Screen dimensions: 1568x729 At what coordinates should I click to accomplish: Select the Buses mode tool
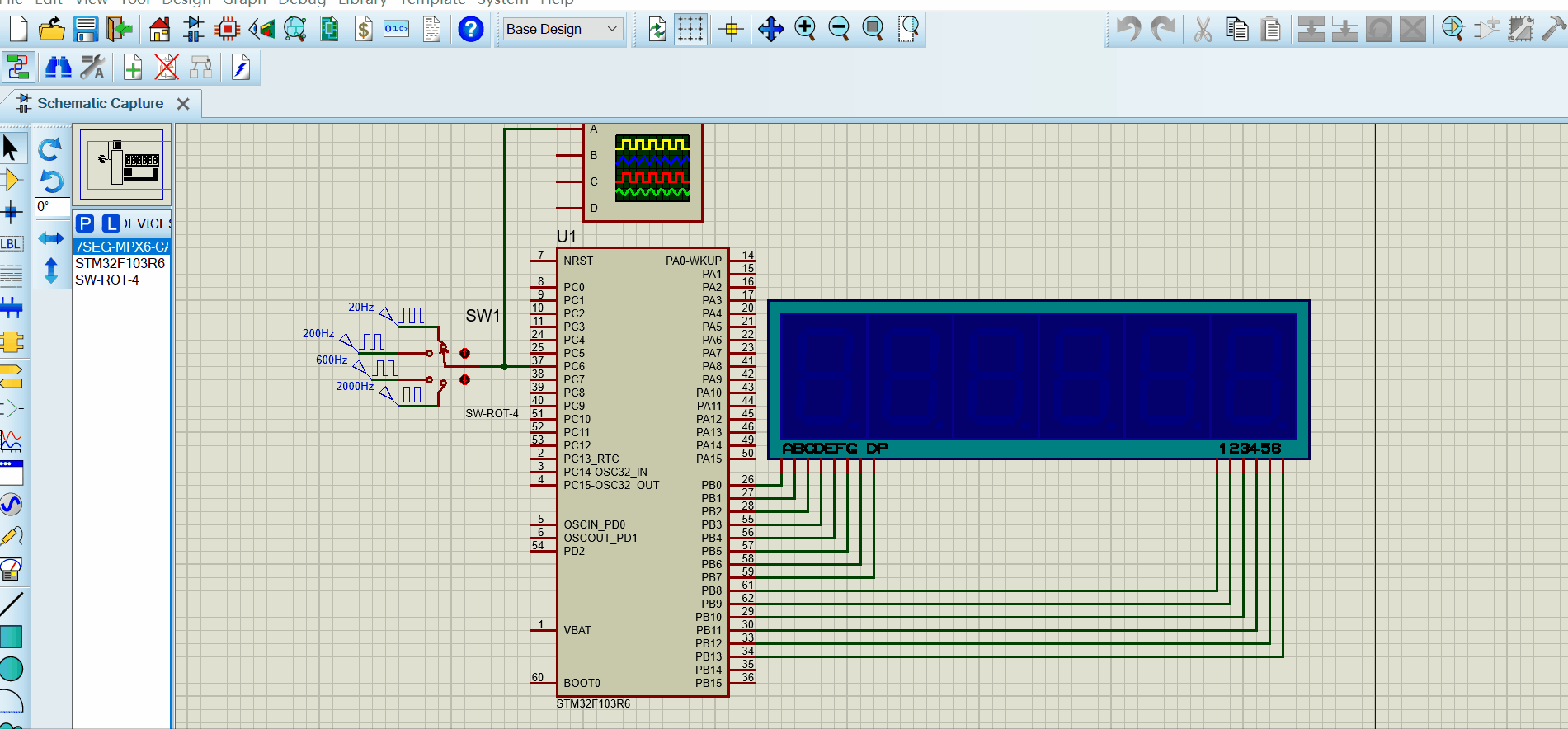coord(12,308)
